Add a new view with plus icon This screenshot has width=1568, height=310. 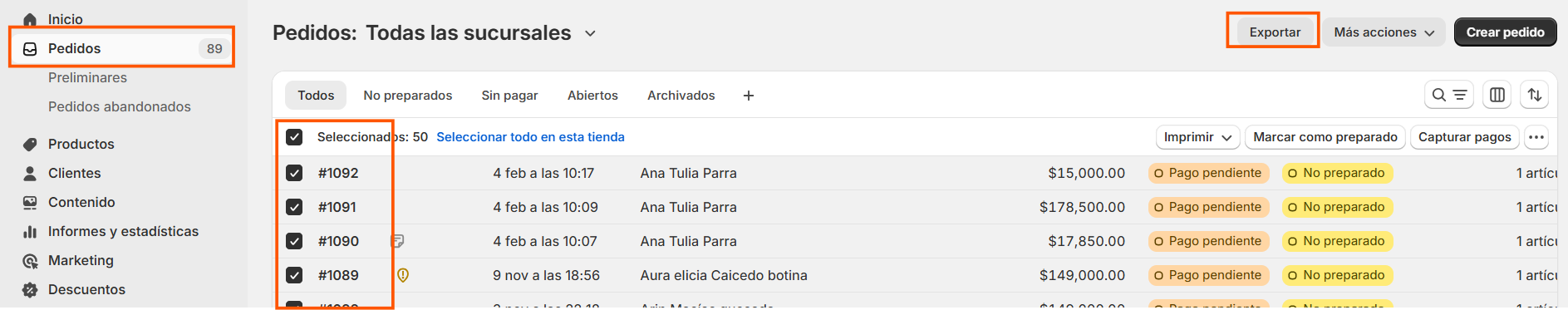749,96
